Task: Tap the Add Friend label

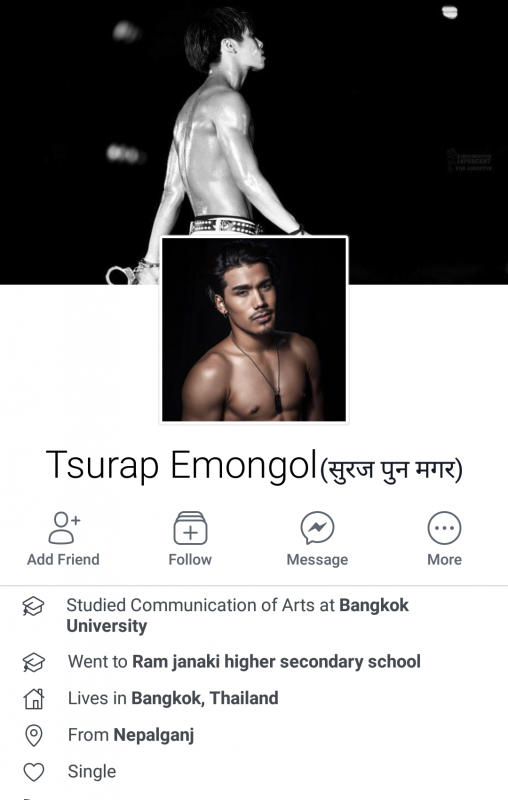Action: click(x=63, y=560)
